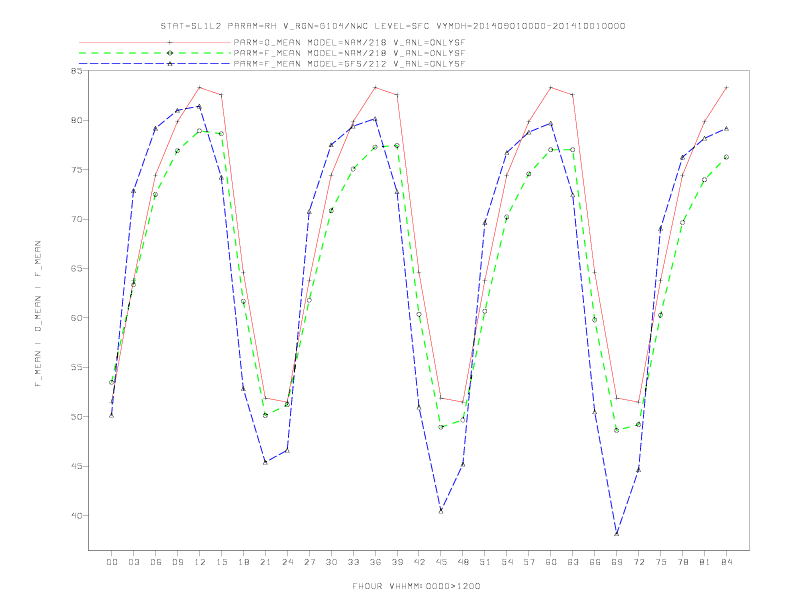Screen dimensions: 792x612
Task: Click x-axis tick label 30
Action: point(331,562)
